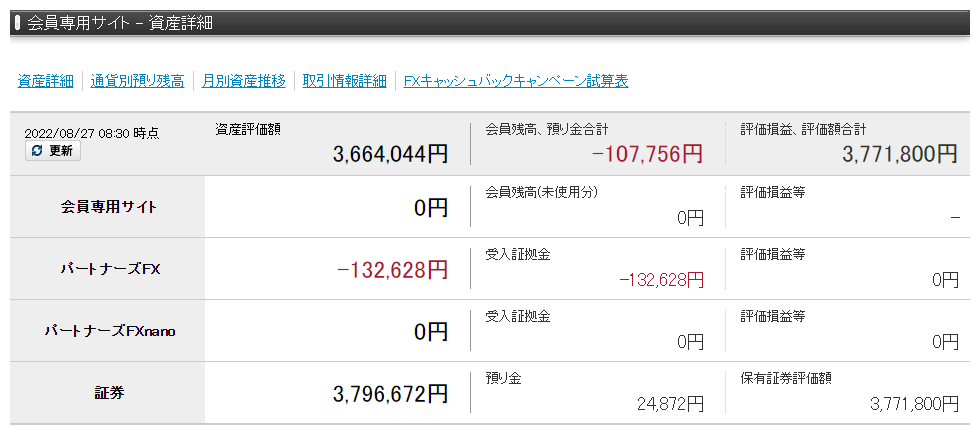973x429 pixels.
Task: Click the 証券 total 3,796,672円
Action: click(390, 394)
